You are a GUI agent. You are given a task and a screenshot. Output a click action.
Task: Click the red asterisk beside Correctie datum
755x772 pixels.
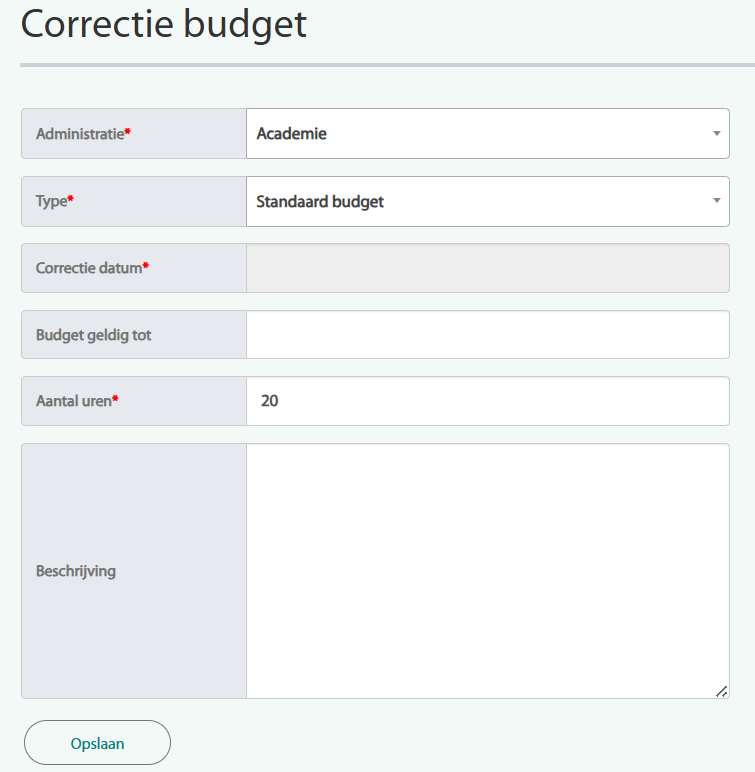(146, 267)
